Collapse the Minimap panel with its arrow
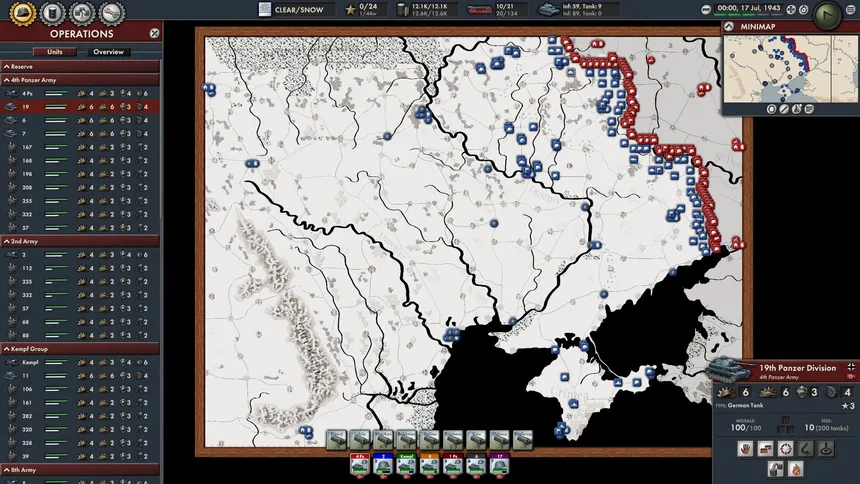Image resolution: width=860 pixels, height=484 pixels. click(x=729, y=26)
